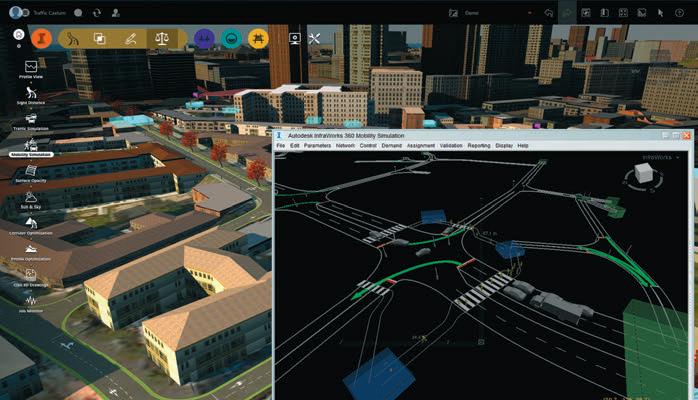Open the user sharing icon beside the sync icon
The width and height of the screenshot is (698, 400).
click(x=116, y=13)
